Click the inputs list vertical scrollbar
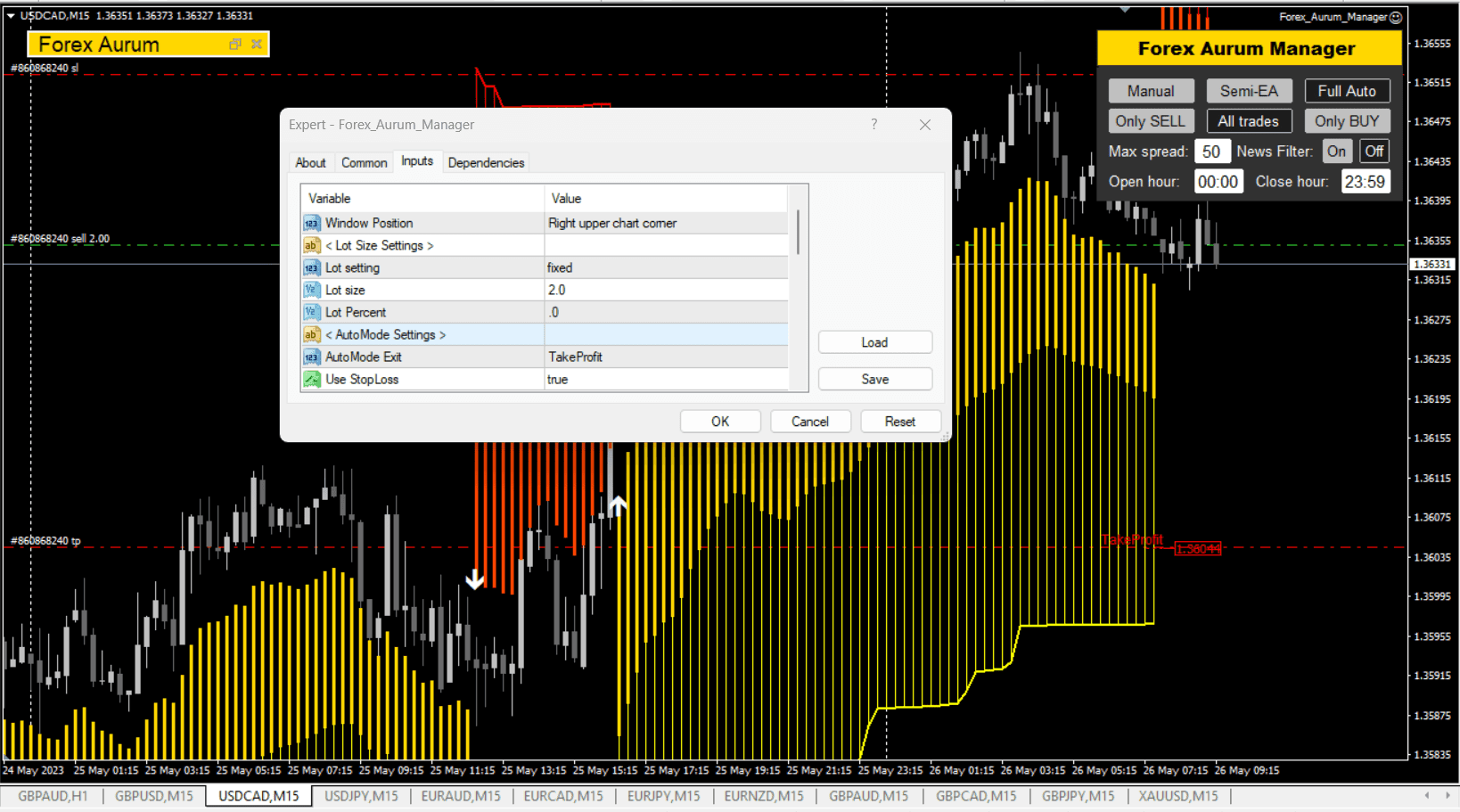 tap(798, 234)
